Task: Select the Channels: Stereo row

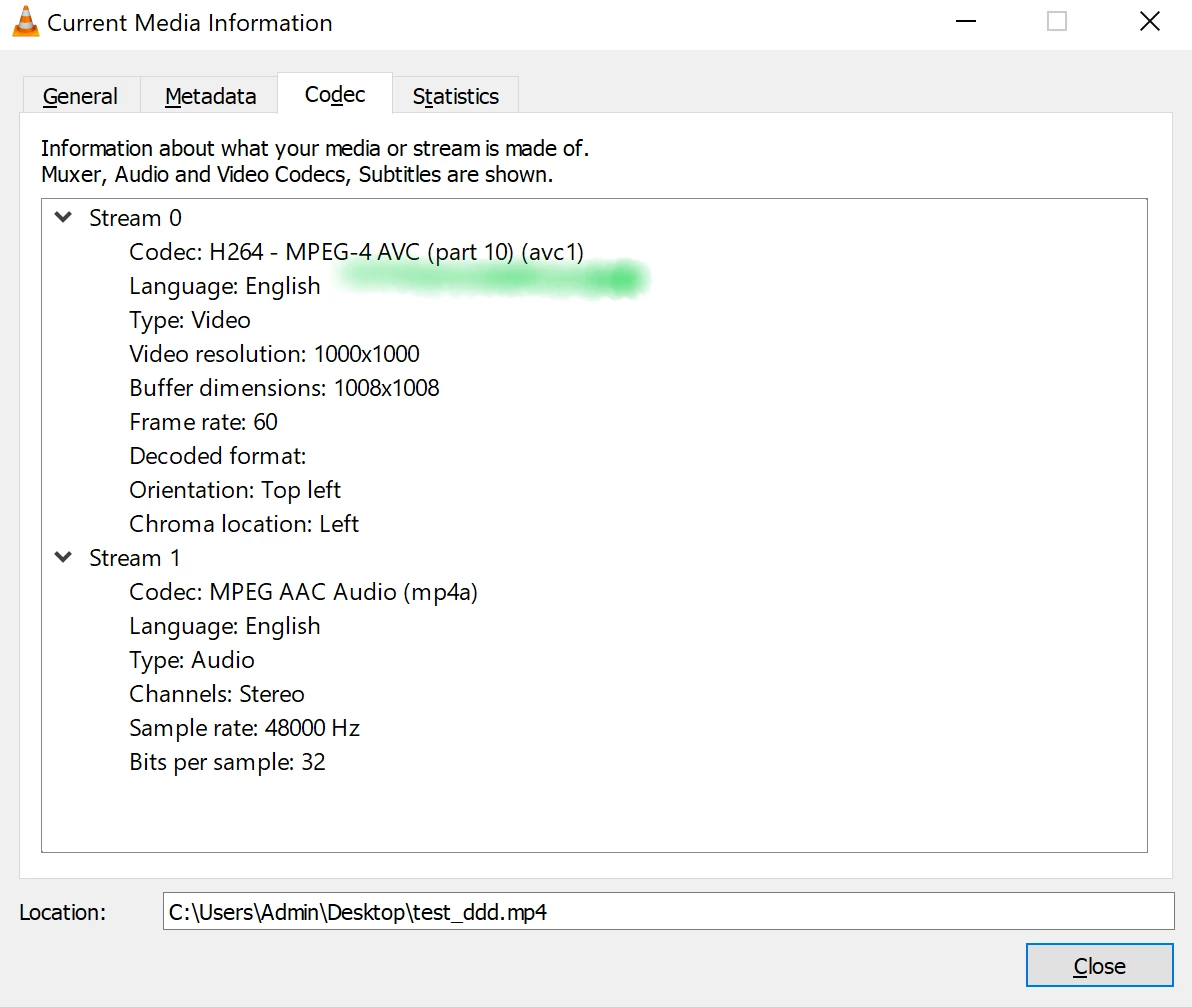Action: click(217, 694)
